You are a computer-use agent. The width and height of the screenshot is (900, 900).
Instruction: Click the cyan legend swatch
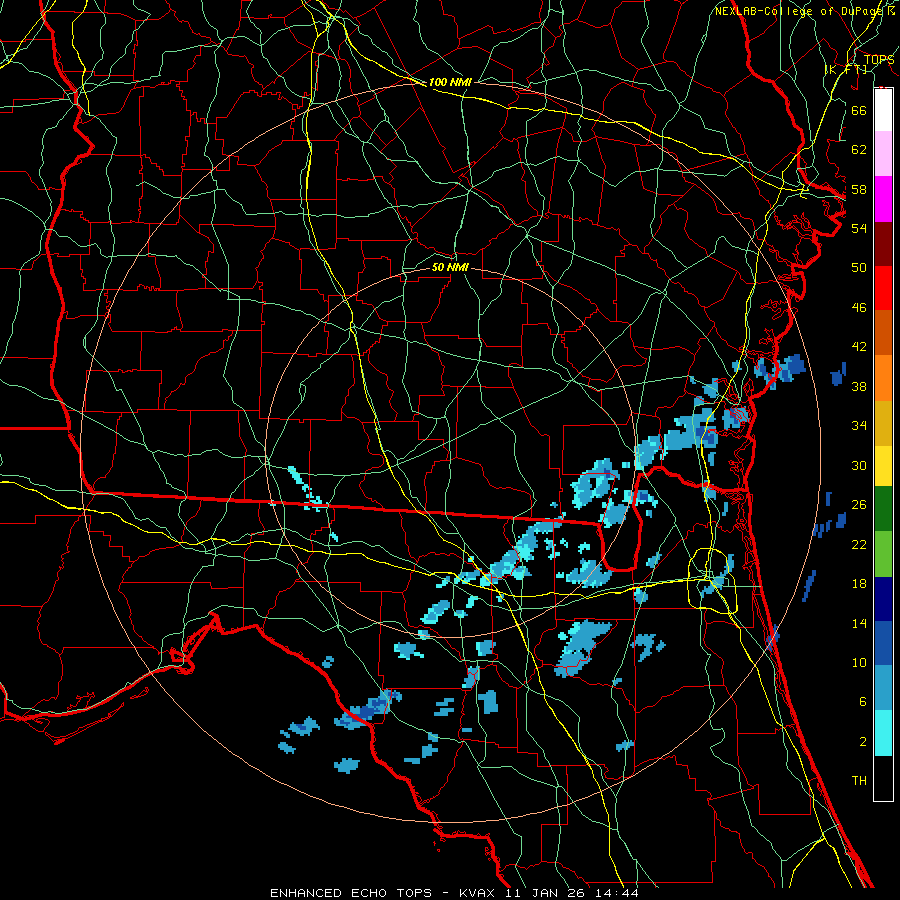(x=883, y=733)
